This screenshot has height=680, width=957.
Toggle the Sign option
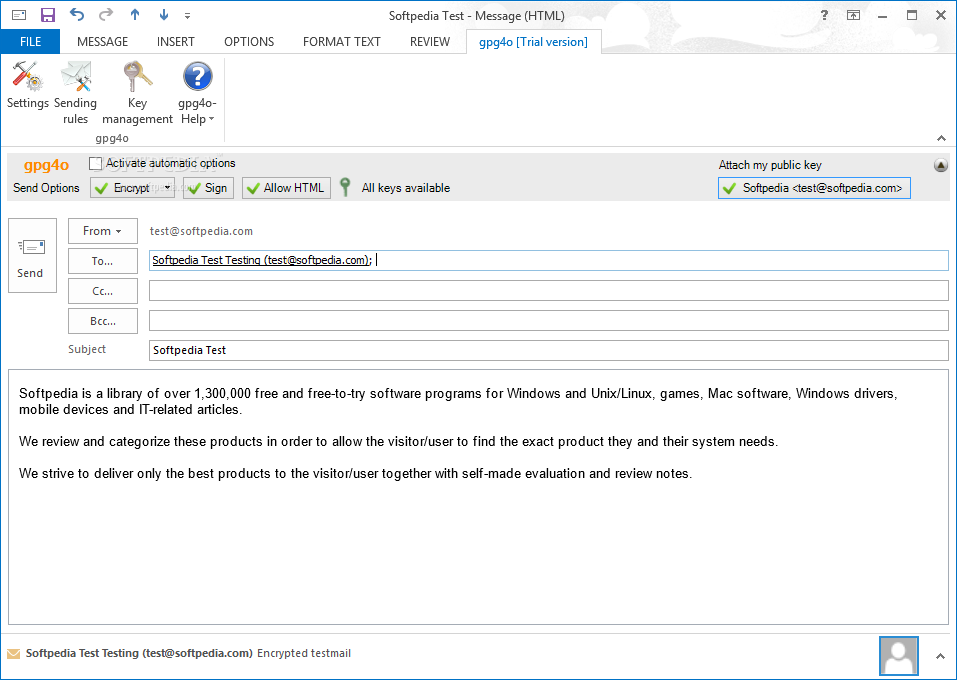point(208,188)
